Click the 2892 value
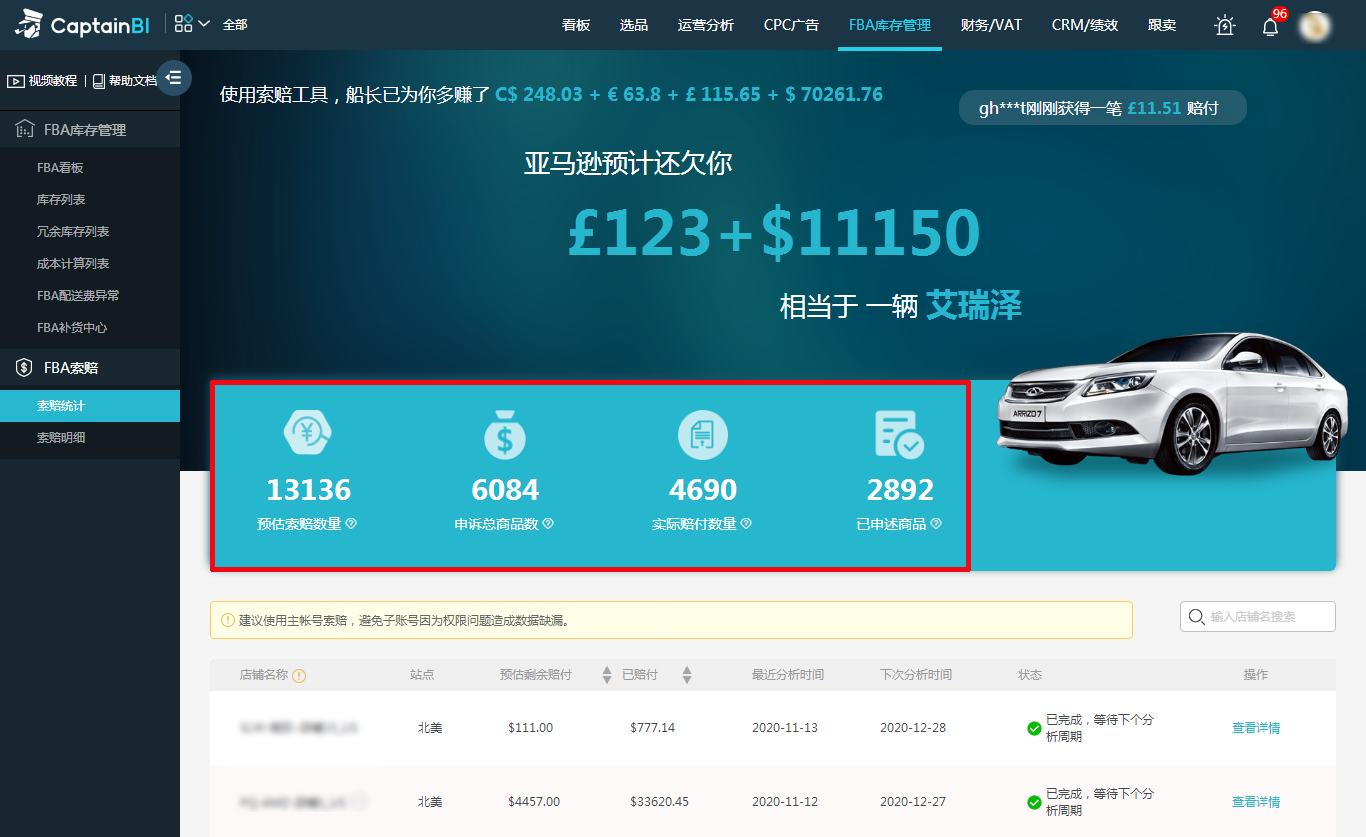Image resolution: width=1366 pixels, height=837 pixels. point(900,490)
